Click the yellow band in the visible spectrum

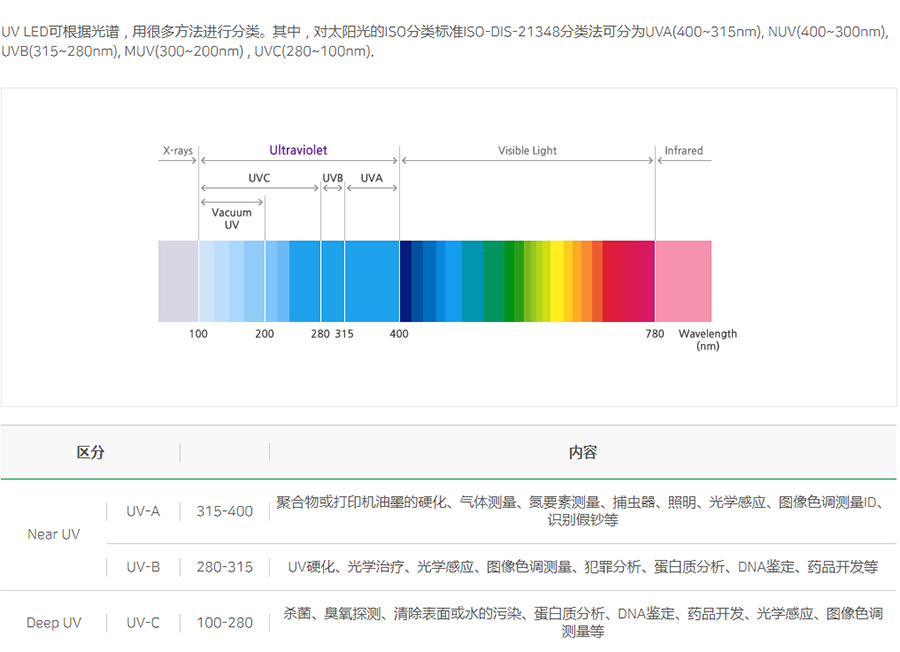557,281
